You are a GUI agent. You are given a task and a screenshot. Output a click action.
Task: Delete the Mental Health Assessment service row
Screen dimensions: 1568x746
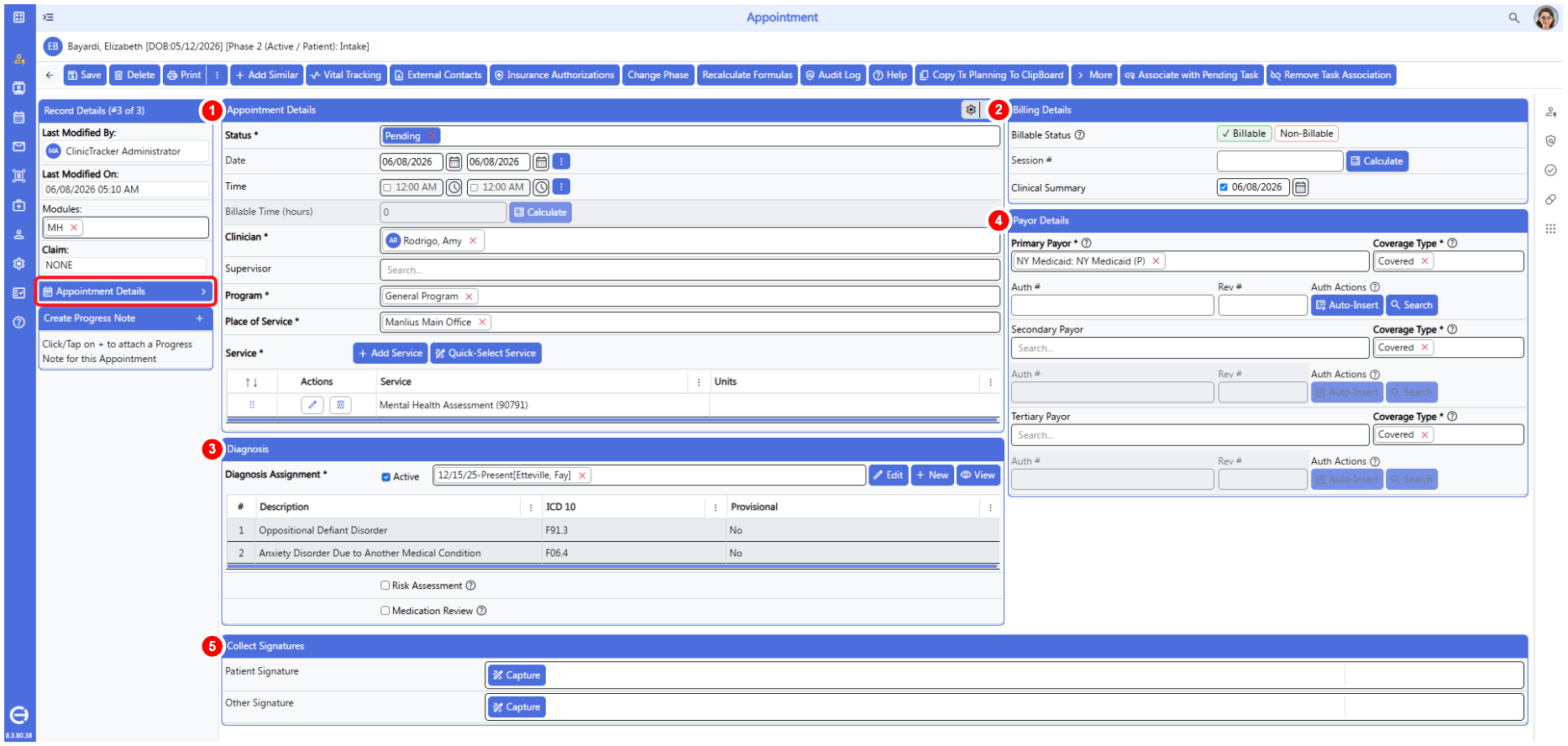pyautogui.click(x=340, y=405)
